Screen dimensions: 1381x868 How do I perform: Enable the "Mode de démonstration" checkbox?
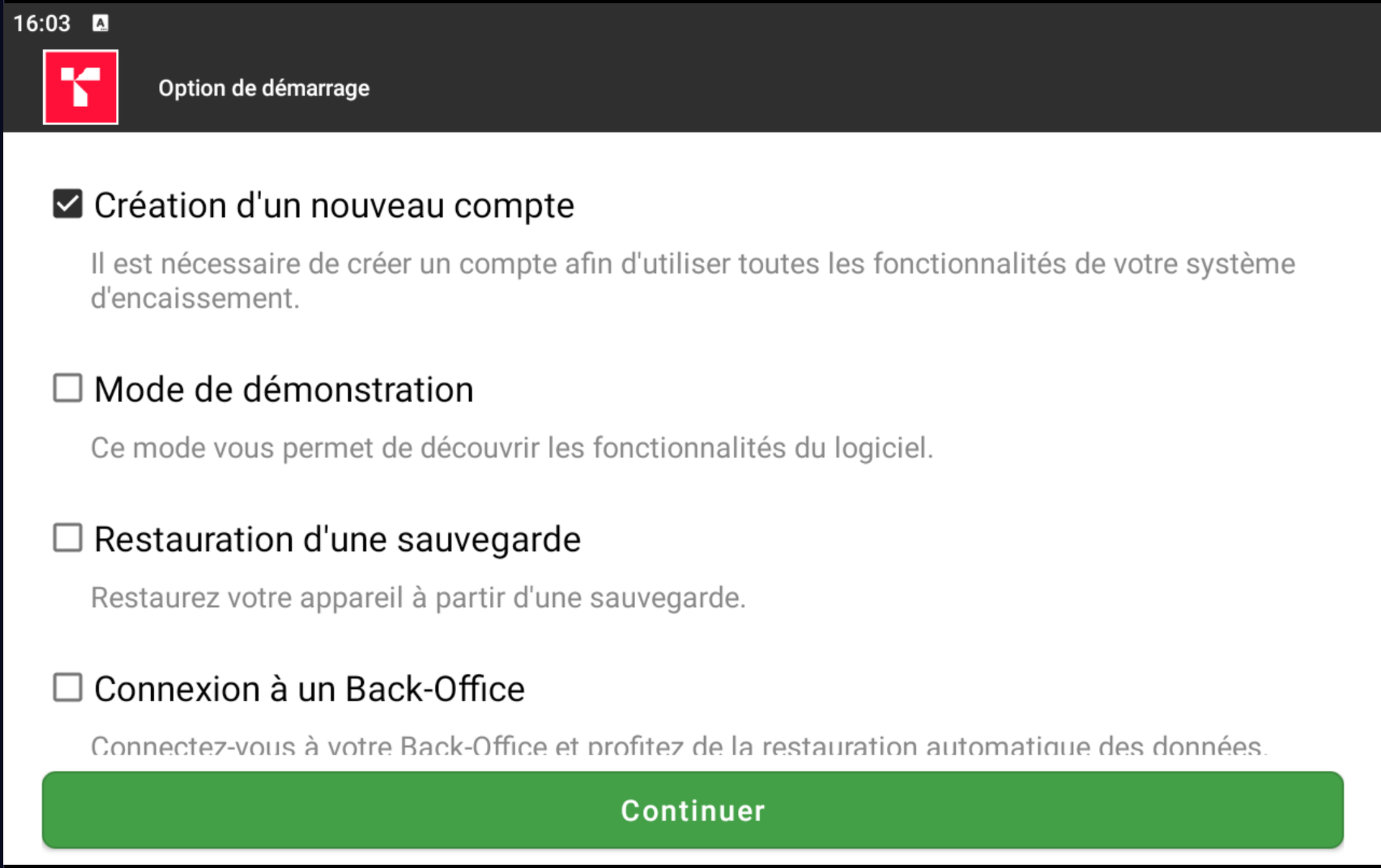pyautogui.click(x=68, y=388)
